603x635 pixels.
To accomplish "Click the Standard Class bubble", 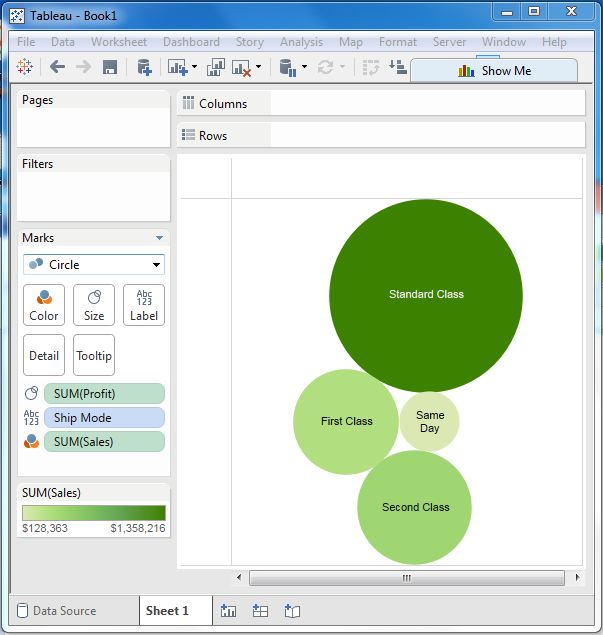I will (x=426, y=294).
